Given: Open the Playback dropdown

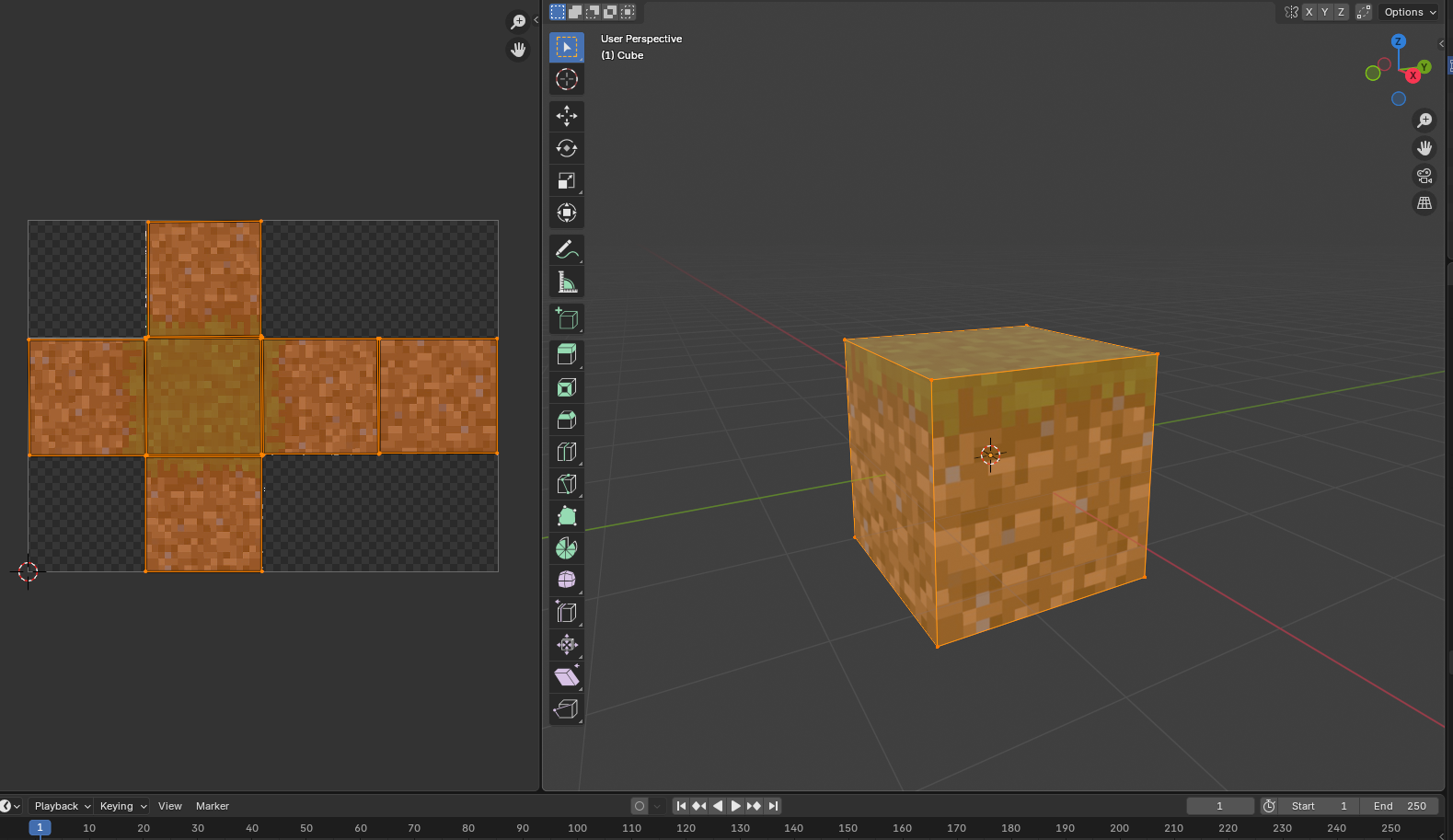Looking at the screenshot, I should tap(62, 806).
